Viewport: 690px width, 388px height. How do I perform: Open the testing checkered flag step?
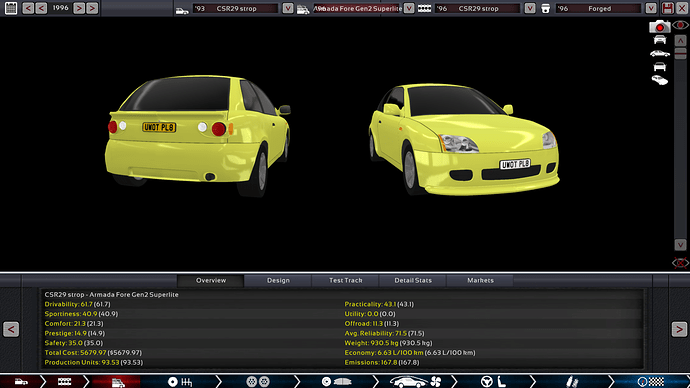[650, 381]
